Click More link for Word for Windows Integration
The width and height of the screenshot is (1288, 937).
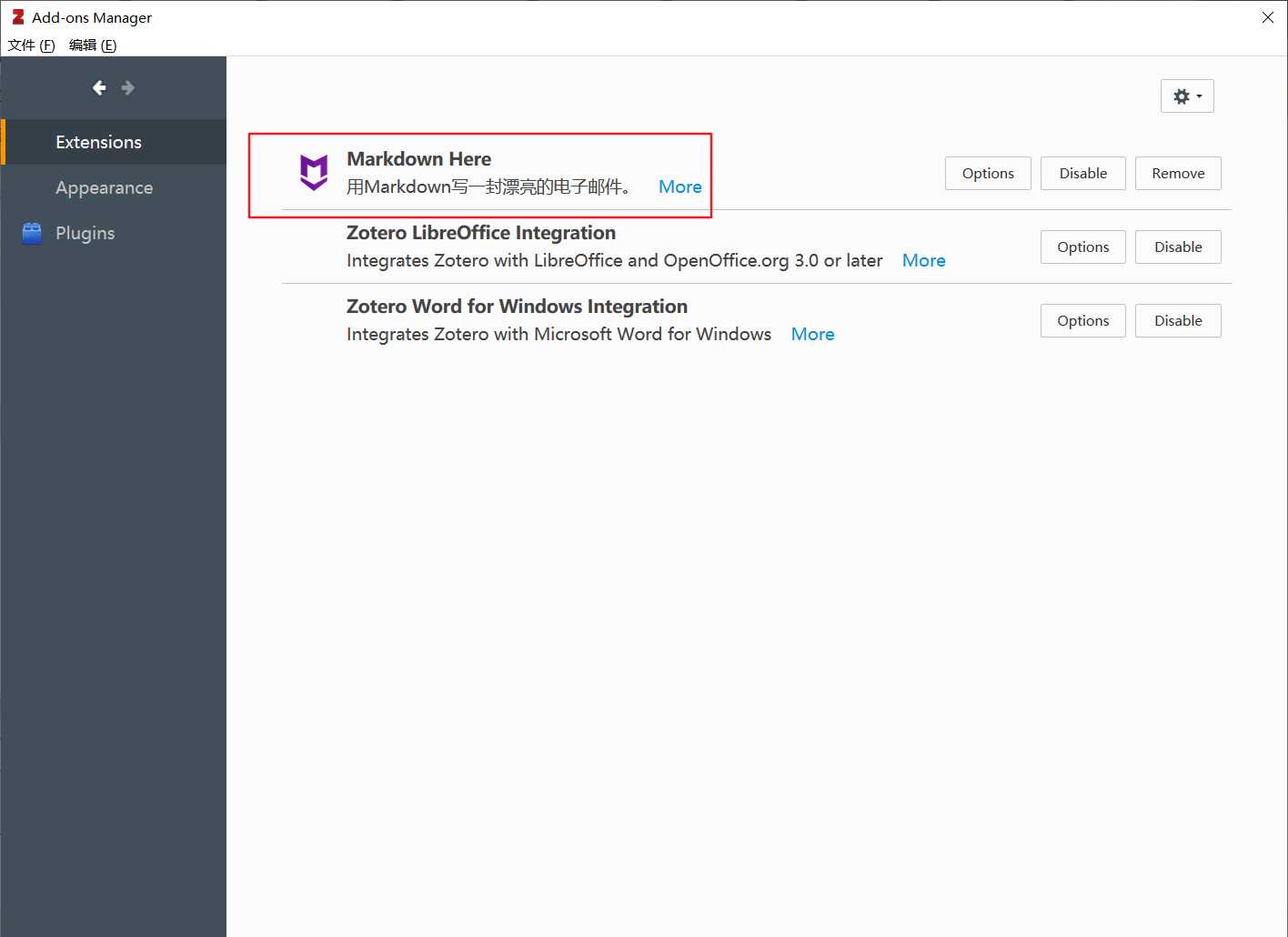pyautogui.click(x=812, y=334)
